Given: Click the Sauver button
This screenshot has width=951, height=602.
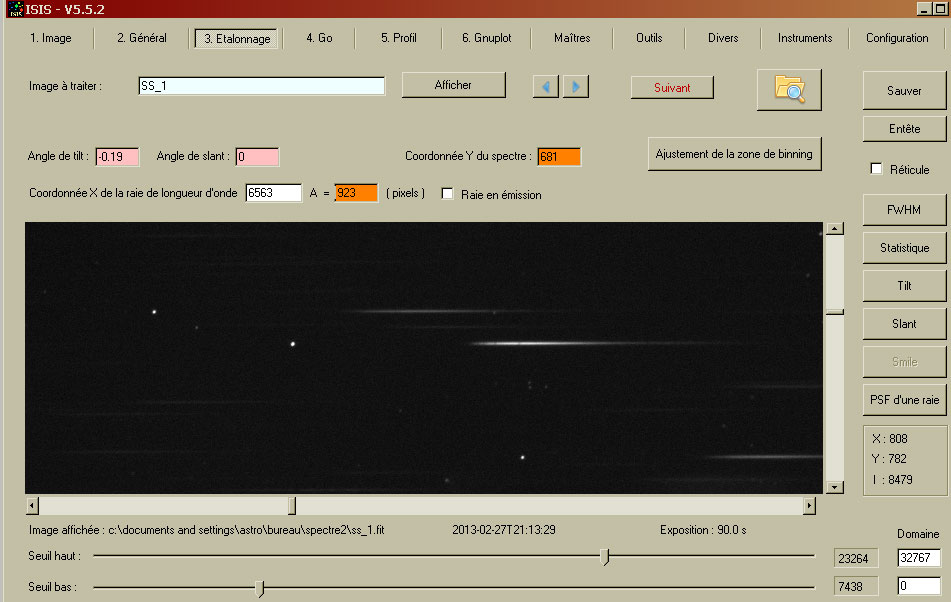Looking at the screenshot, I should coord(904,90).
